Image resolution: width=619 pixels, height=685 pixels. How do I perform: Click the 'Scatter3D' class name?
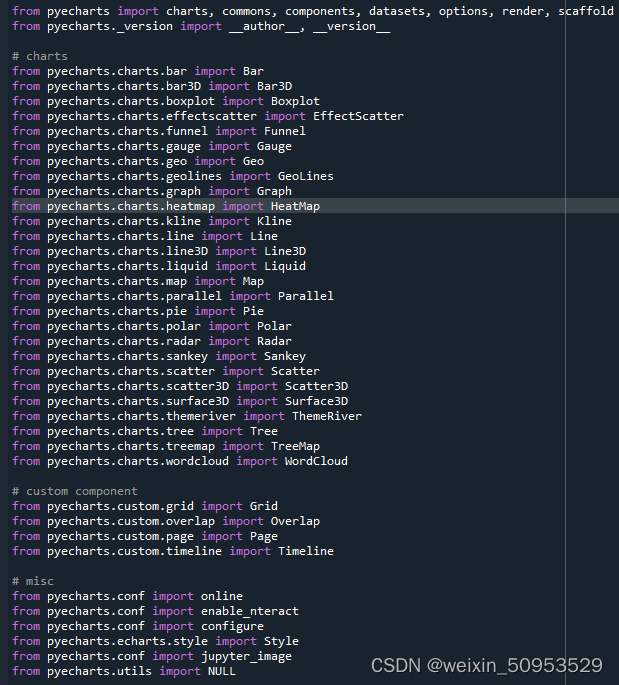[x=316, y=386]
